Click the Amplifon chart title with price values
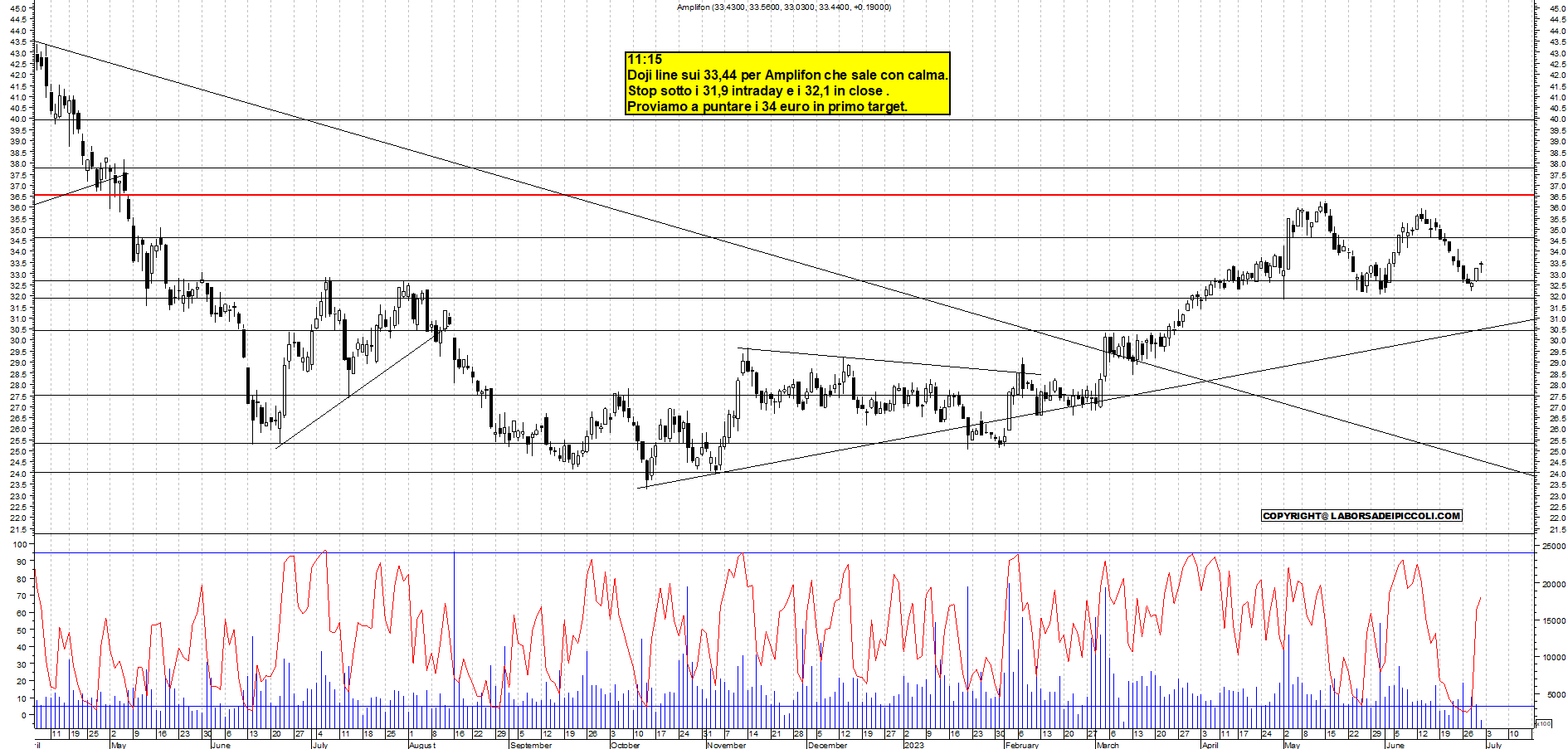This screenshot has width=1568, height=749. pos(783,7)
